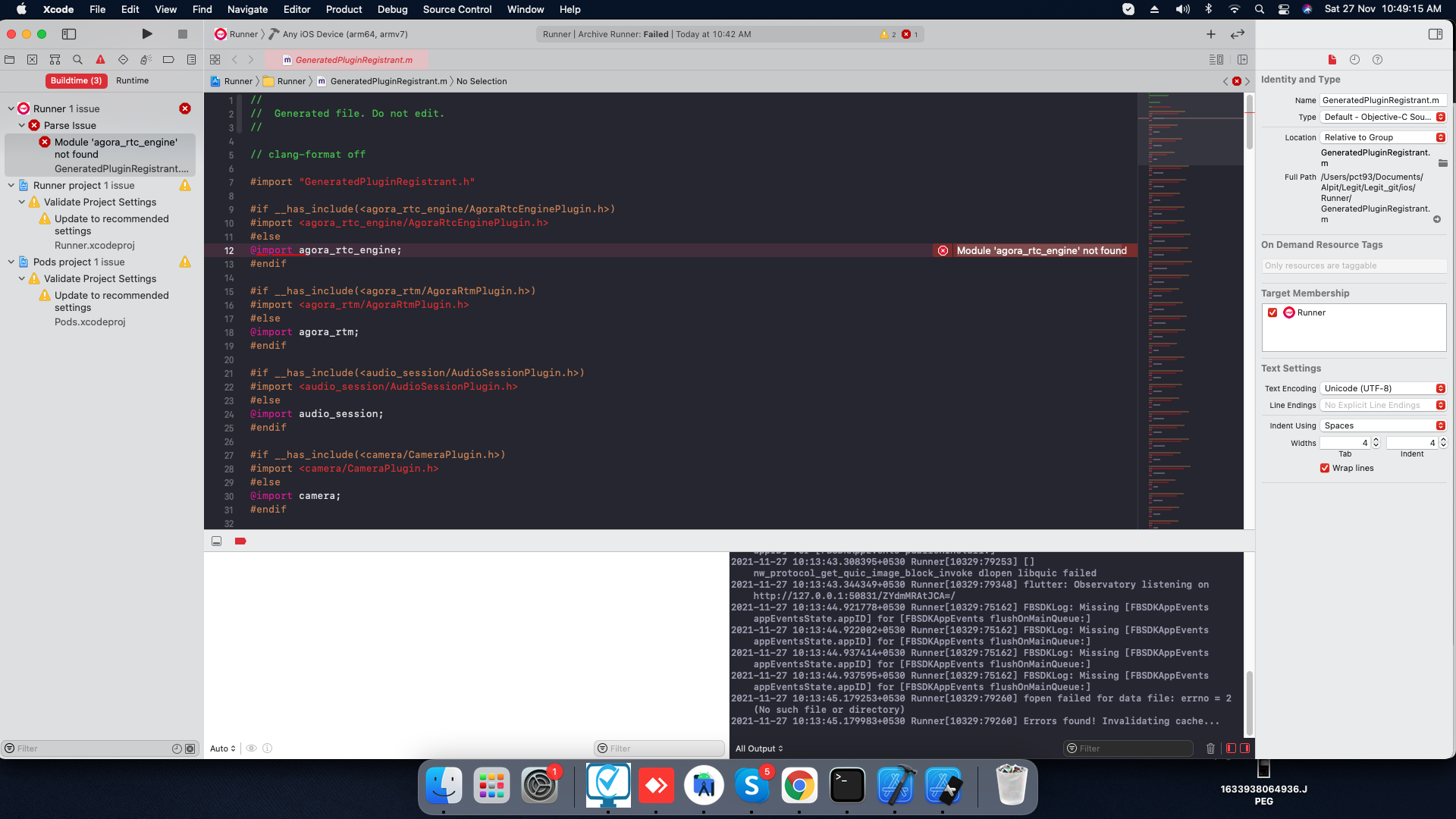Open the Project navigator folder icon
Viewport: 1456px width, 819px height.
pos(10,59)
